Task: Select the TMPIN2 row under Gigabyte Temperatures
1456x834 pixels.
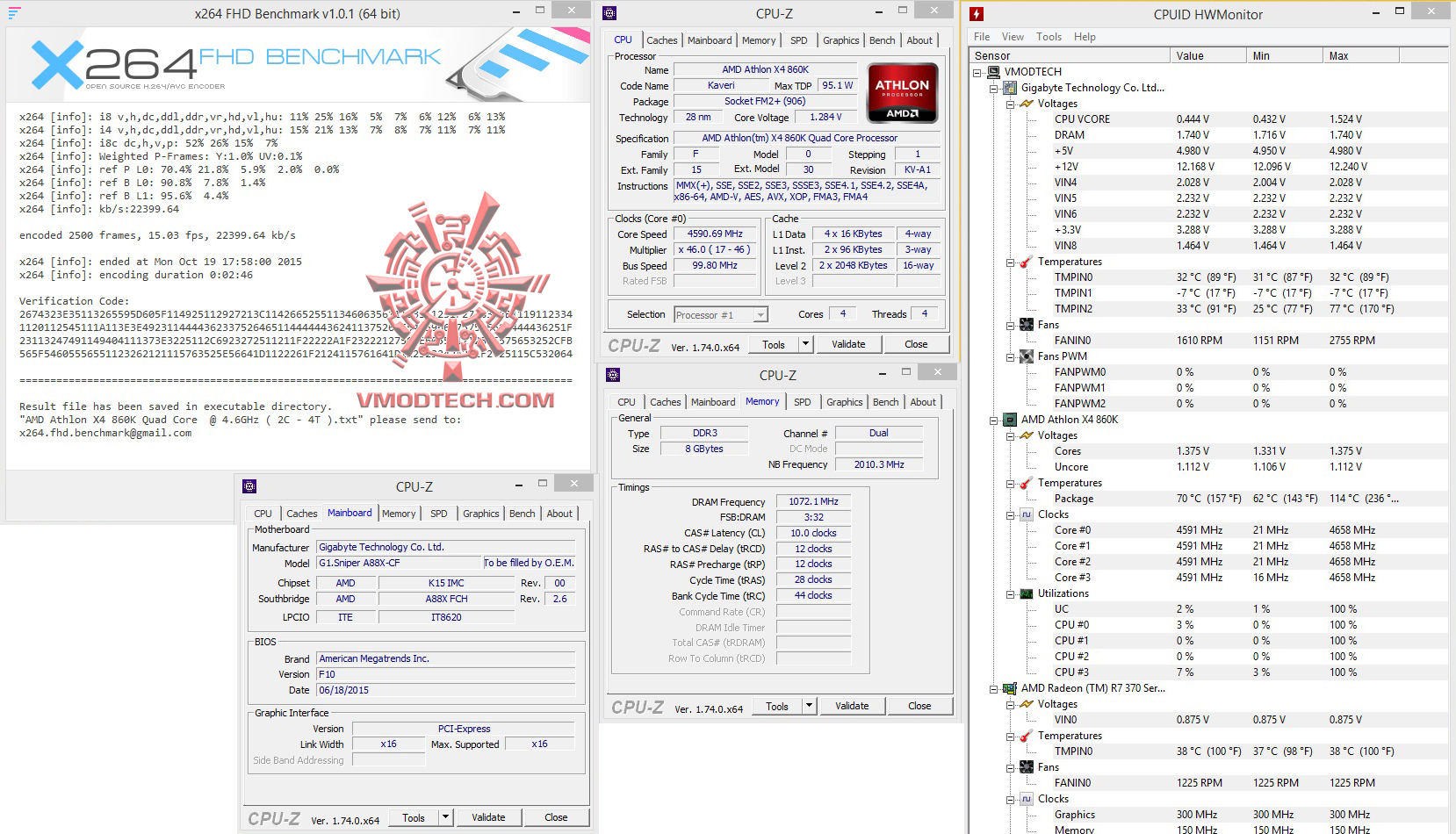Action: tap(1073, 309)
